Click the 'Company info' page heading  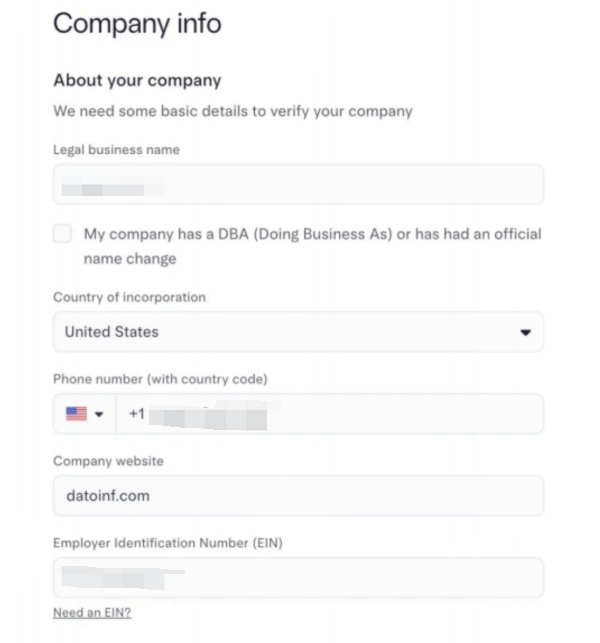(x=137, y=24)
